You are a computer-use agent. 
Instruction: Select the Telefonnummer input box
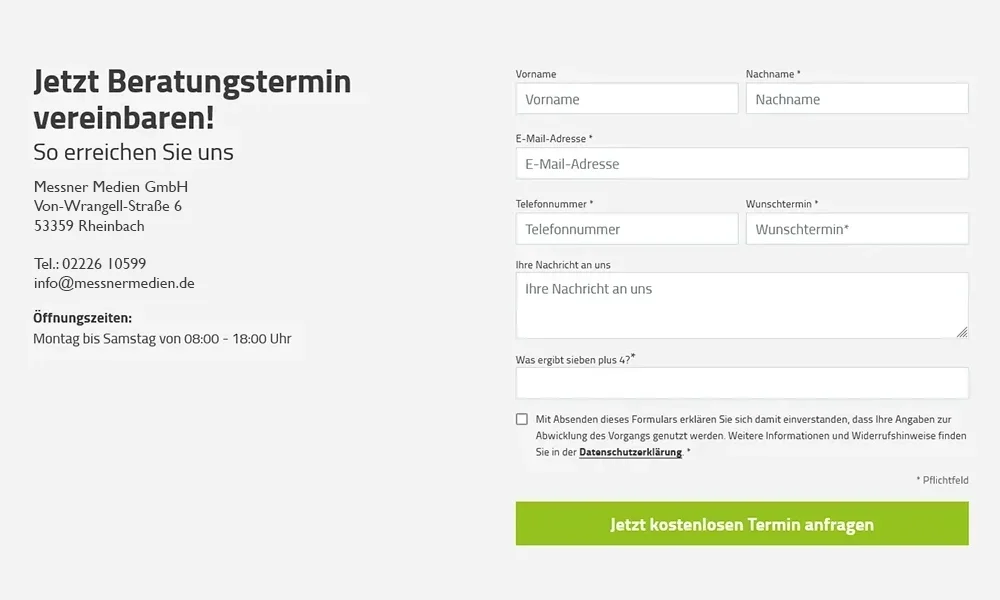(x=627, y=229)
